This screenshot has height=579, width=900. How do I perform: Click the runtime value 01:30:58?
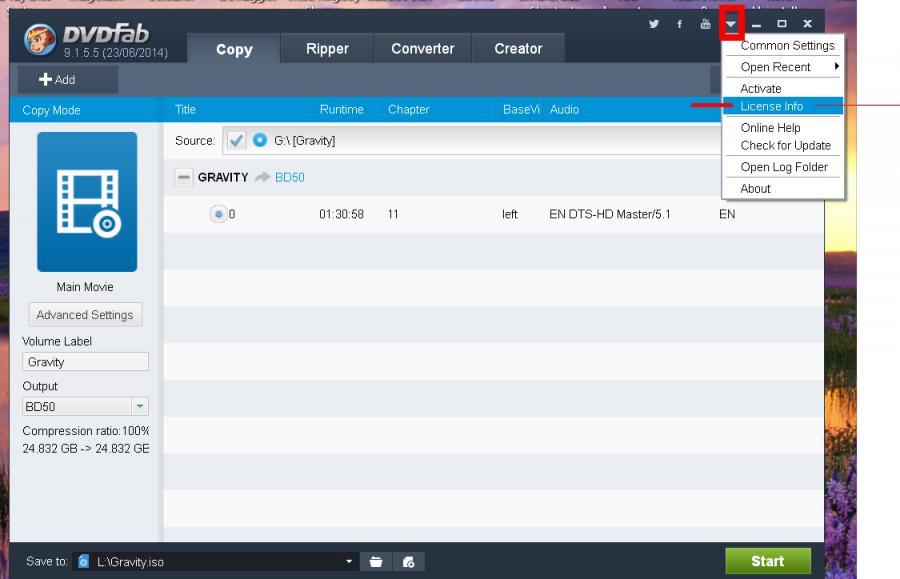point(342,214)
